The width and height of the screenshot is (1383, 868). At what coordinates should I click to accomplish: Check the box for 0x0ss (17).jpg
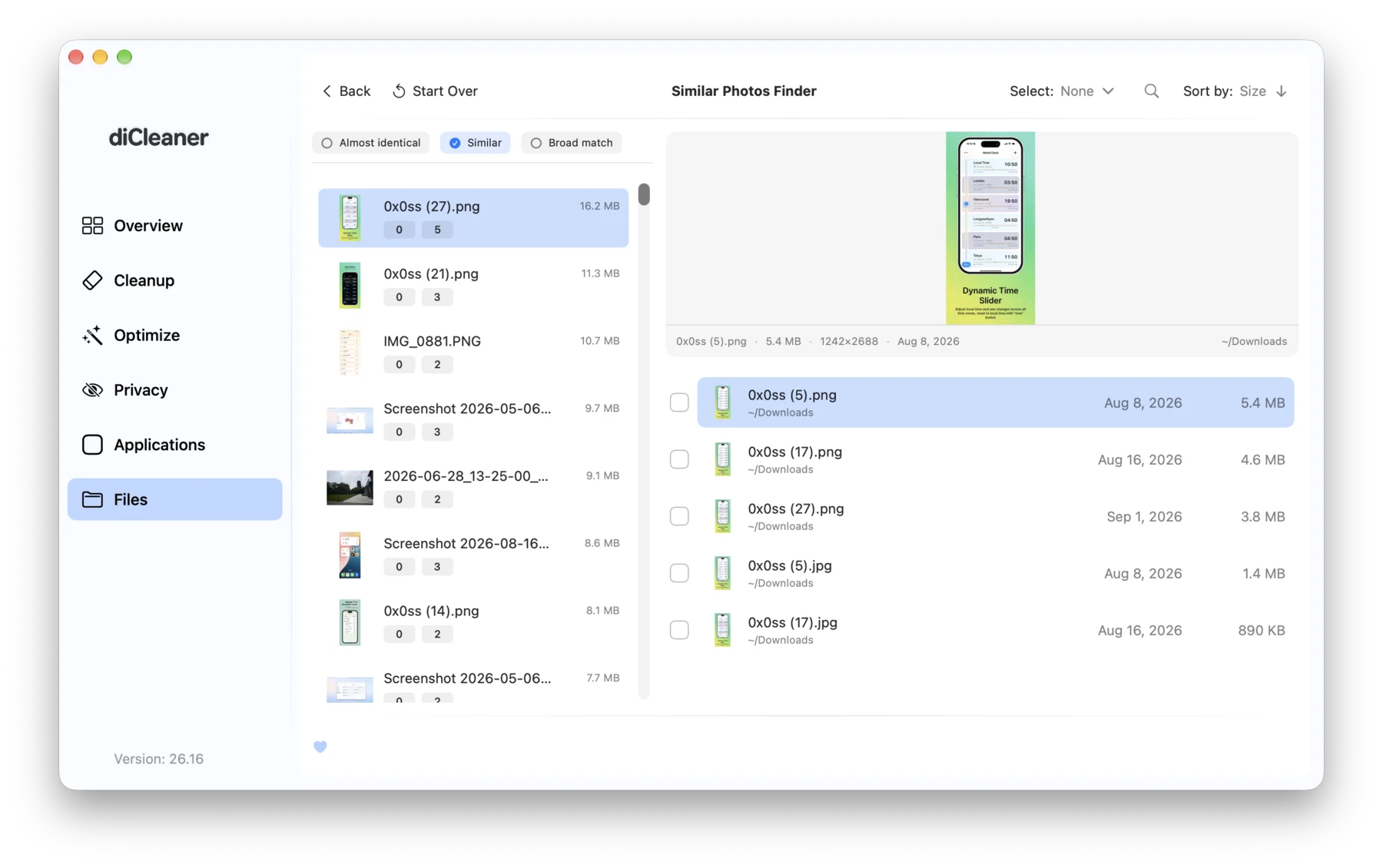(x=679, y=630)
